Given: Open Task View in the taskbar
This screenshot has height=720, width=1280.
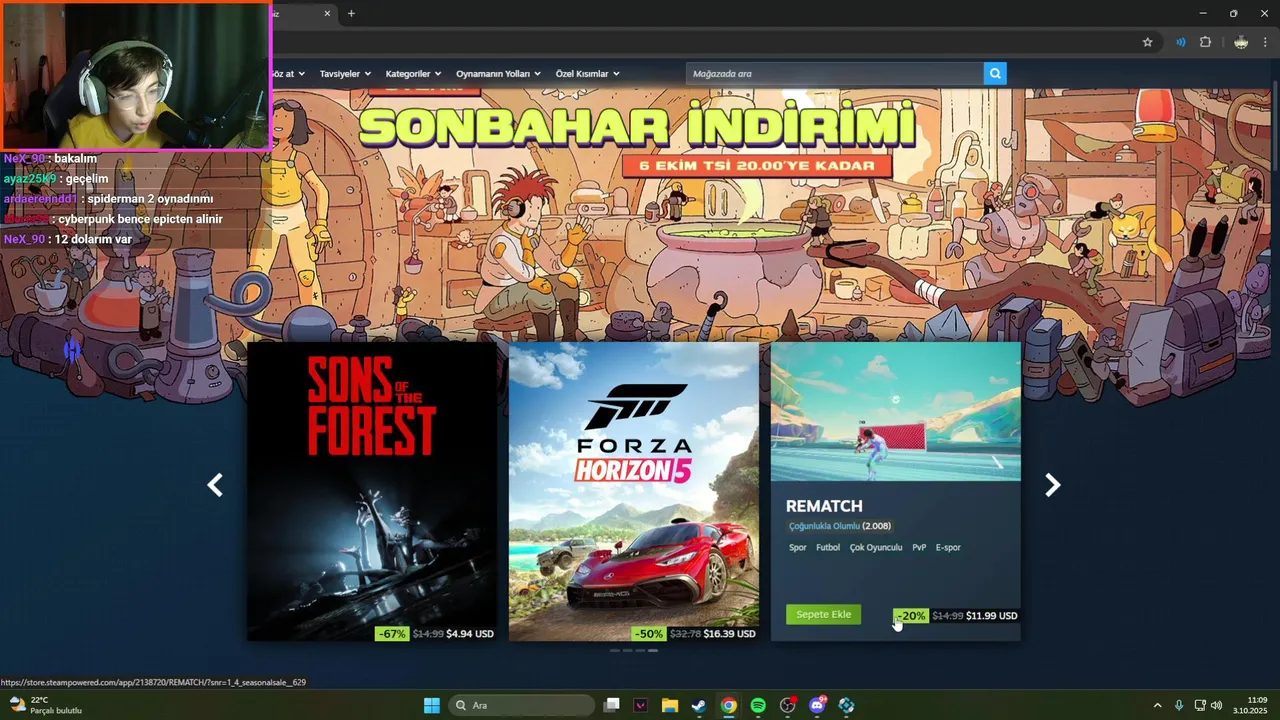Looking at the screenshot, I should tap(612, 705).
